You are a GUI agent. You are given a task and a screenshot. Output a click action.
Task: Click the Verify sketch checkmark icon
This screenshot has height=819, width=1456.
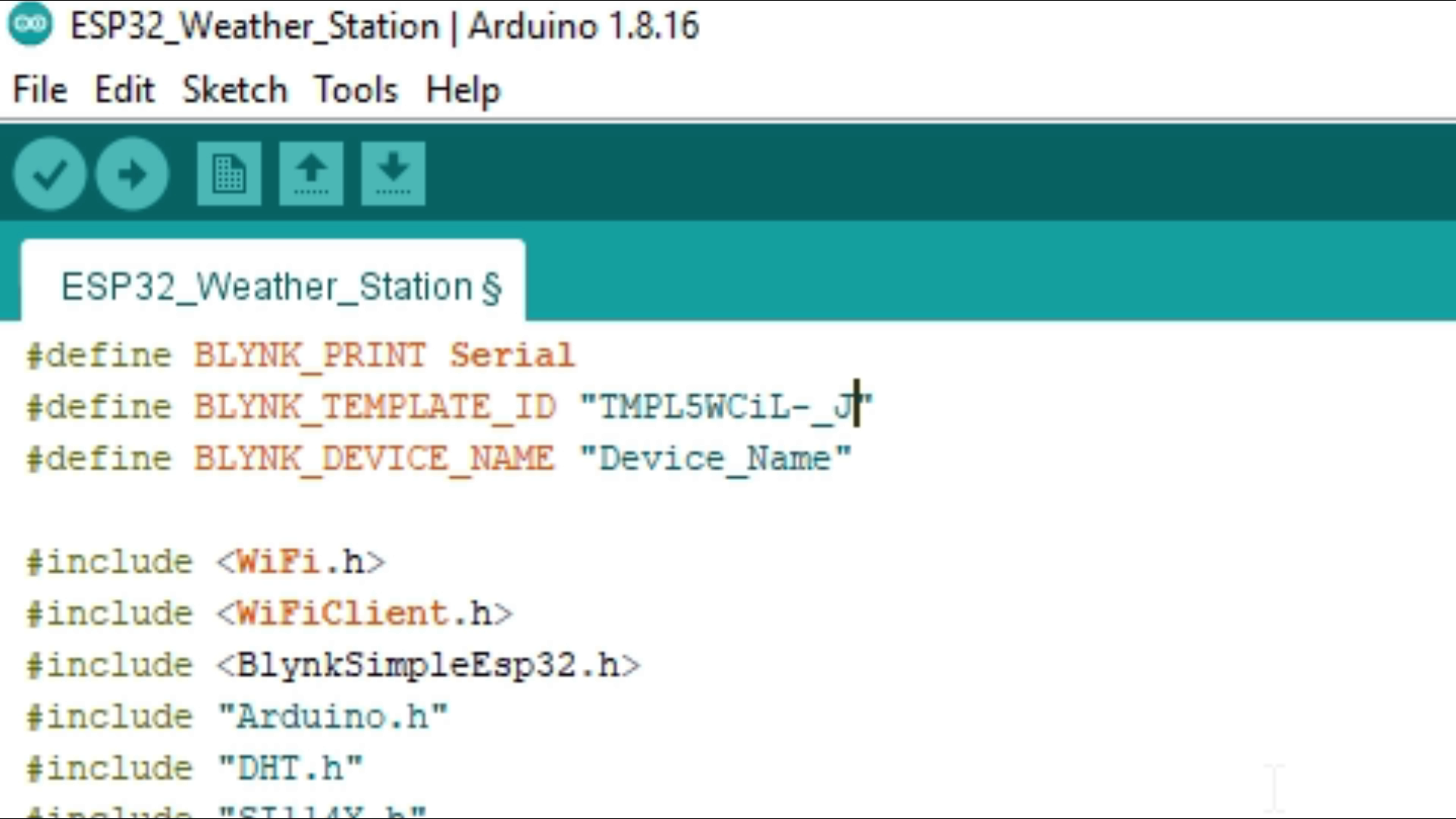[x=49, y=174]
